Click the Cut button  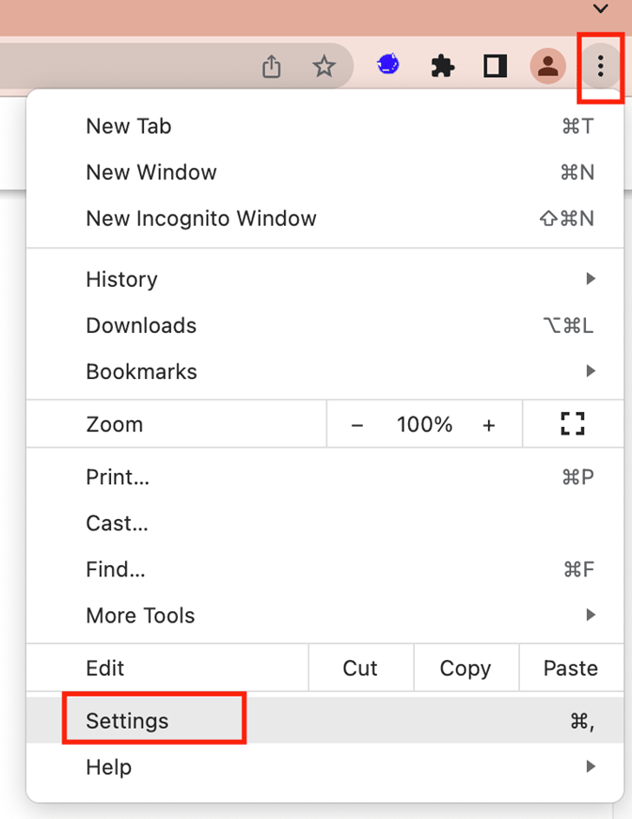[x=360, y=667]
